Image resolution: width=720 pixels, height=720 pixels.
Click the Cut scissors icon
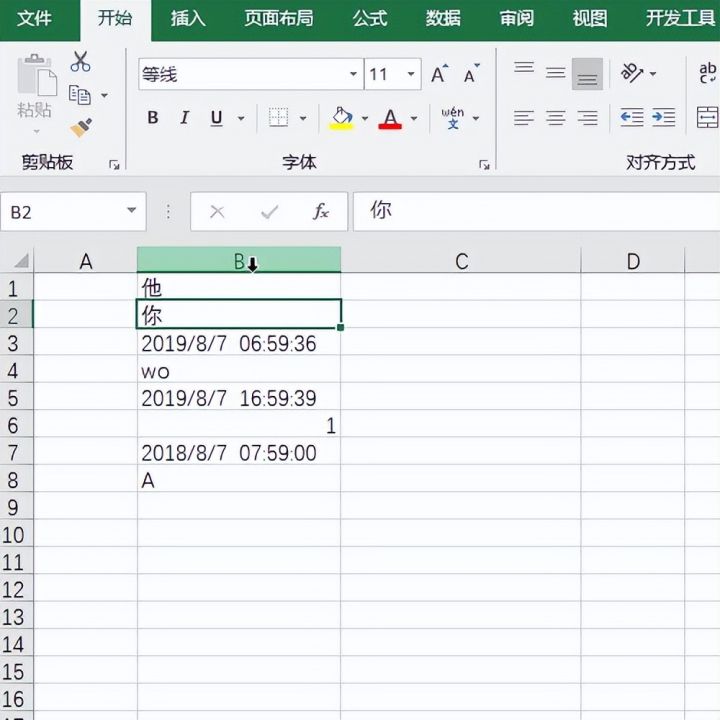click(x=80, y=62)
